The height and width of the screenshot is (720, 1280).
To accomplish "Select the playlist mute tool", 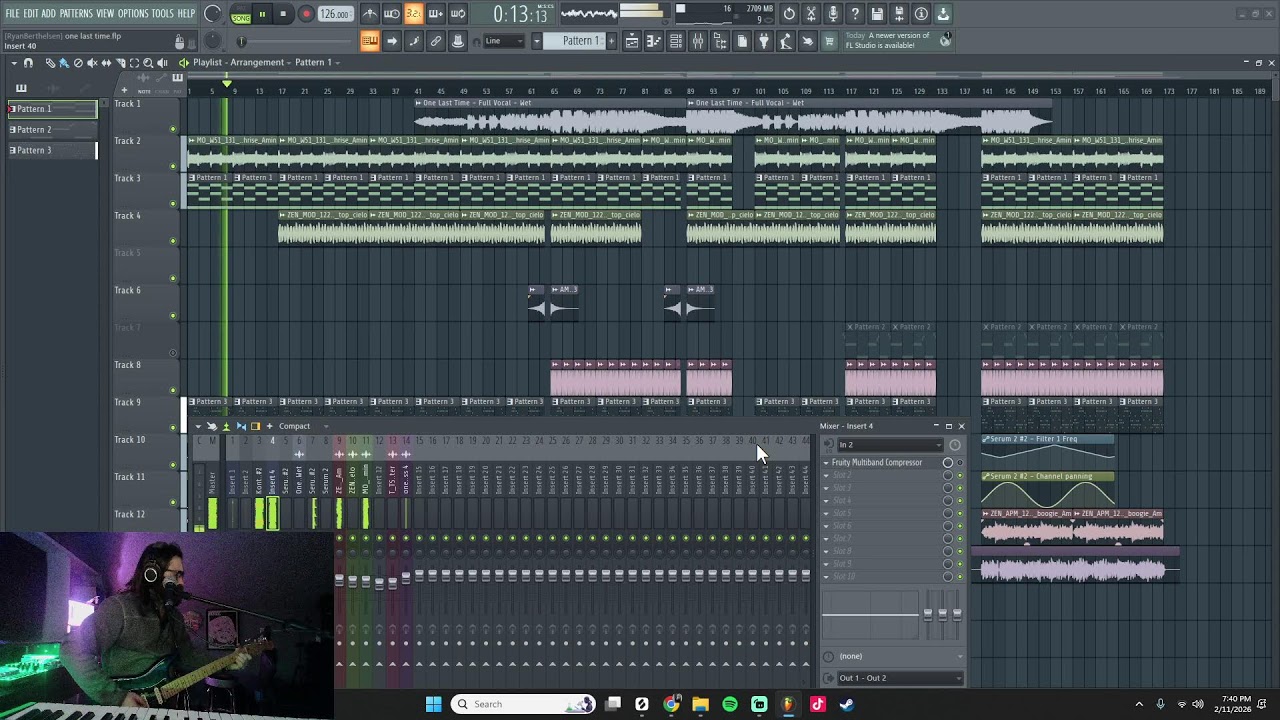I will [92, 63].
